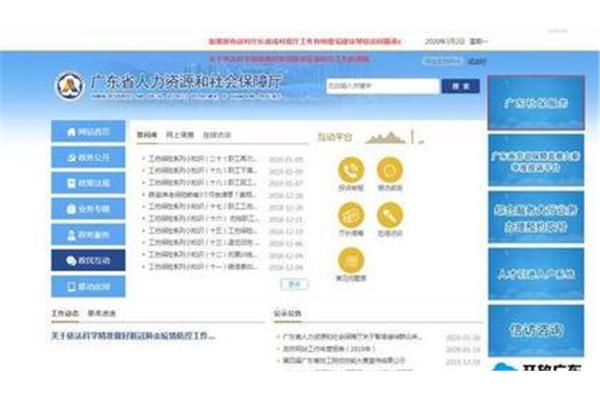The height and width of the screenshot is (400, 600).
Task: Open the 工伤保险系列小知识（十三） article
Action: pyautogui.click(x=204, y=243)
